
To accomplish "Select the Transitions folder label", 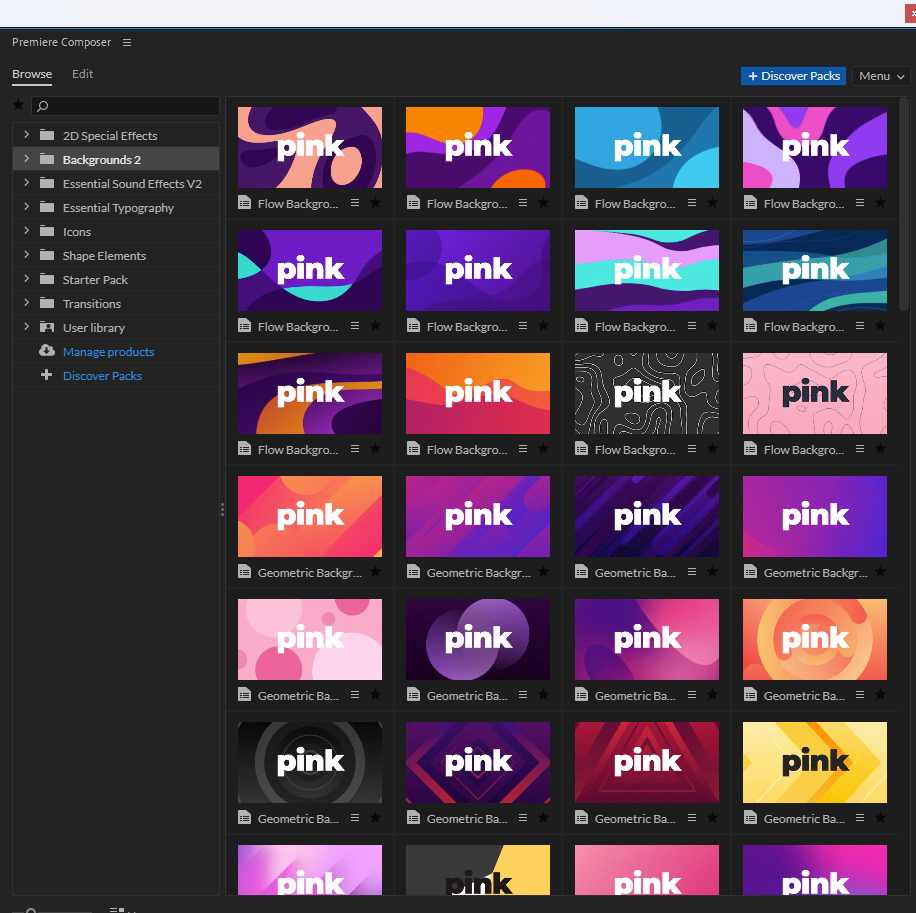I will (92, 304).
